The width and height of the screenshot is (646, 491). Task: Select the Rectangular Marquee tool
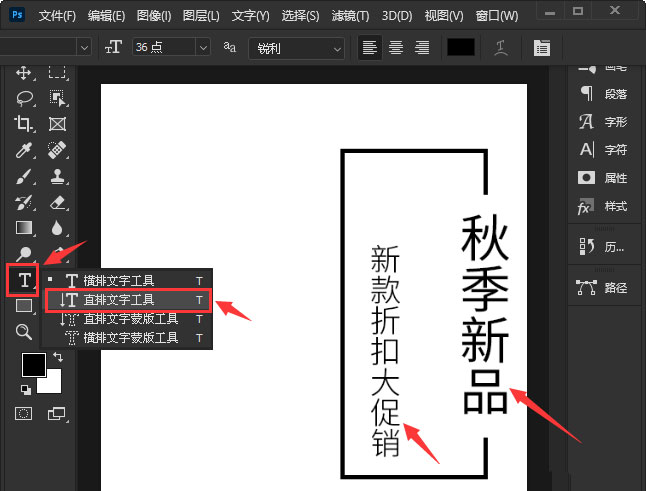[x=57, y=72]
